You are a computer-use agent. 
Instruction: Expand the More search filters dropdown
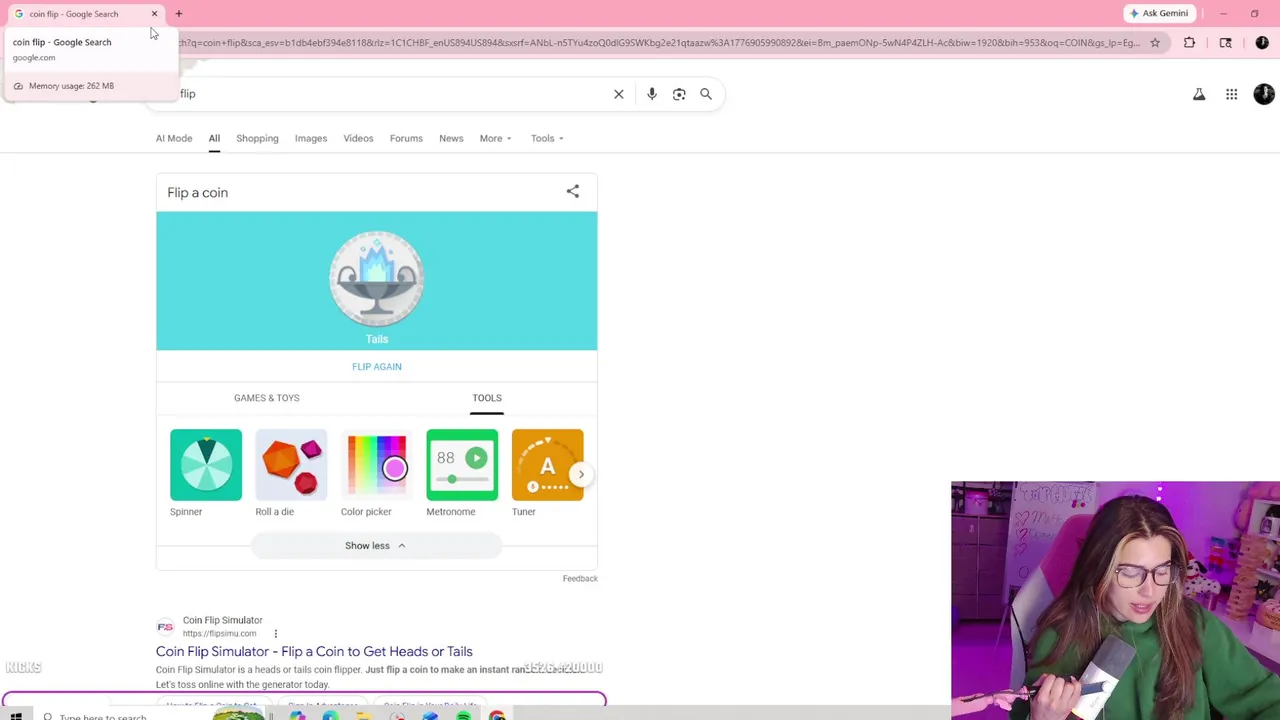point(495,138)
